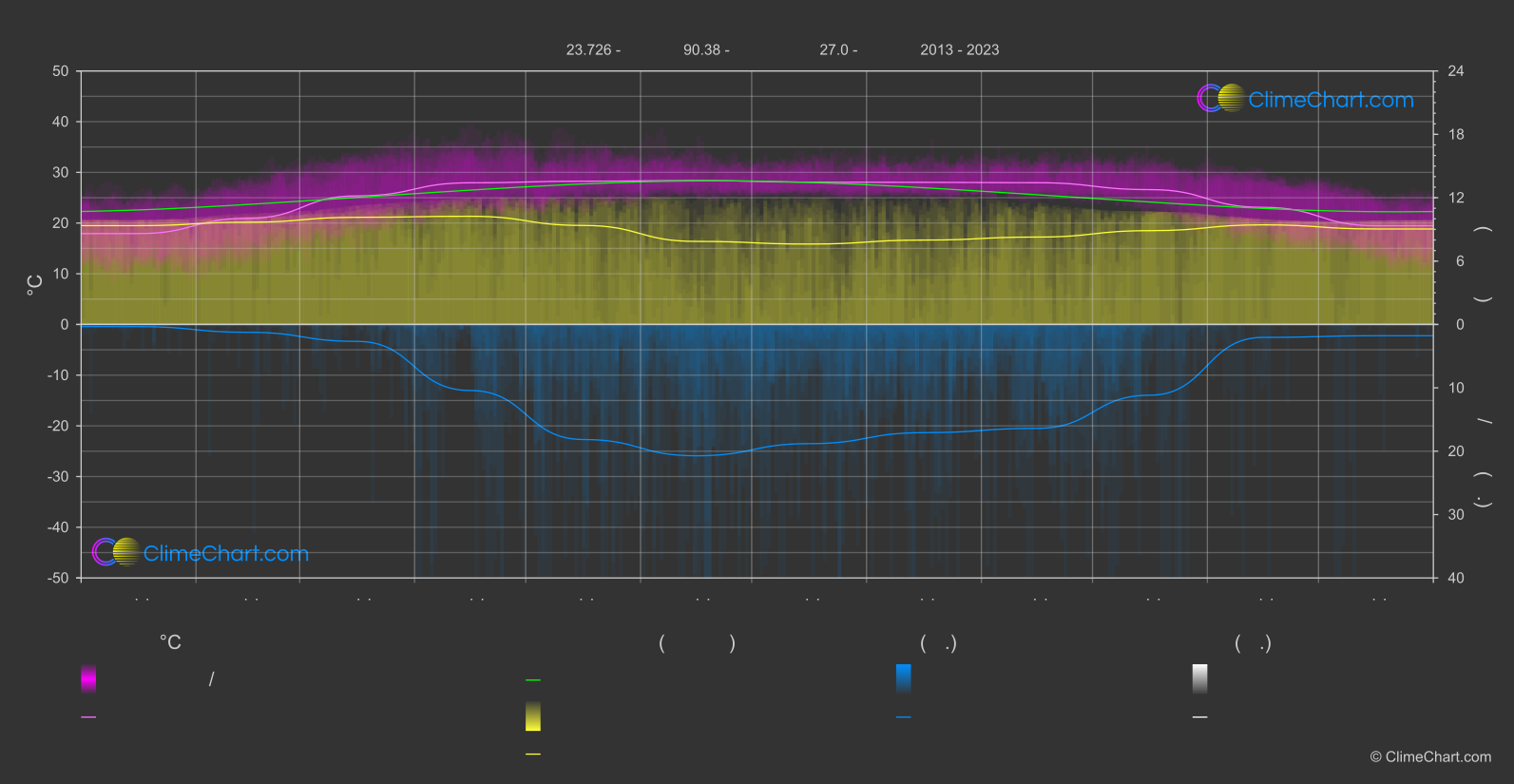
Task: Click the °C label on left axis
Action: 35,285
